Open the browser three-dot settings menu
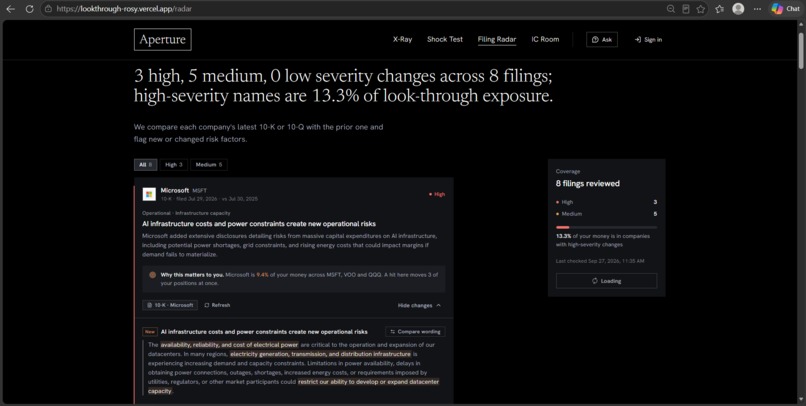806x406 pixels. coord(757,9)
